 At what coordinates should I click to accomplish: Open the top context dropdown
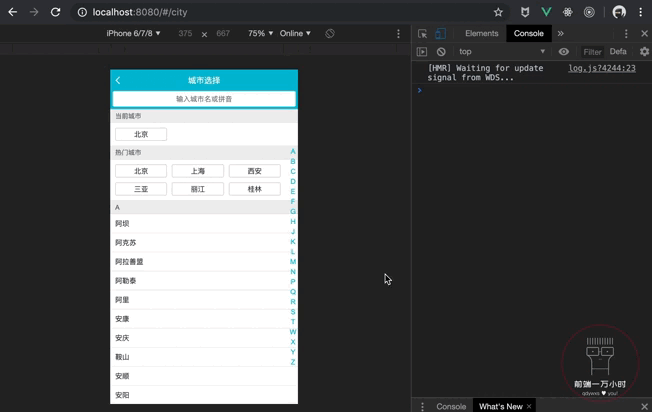pyautogui.click(x=502, y=52)
